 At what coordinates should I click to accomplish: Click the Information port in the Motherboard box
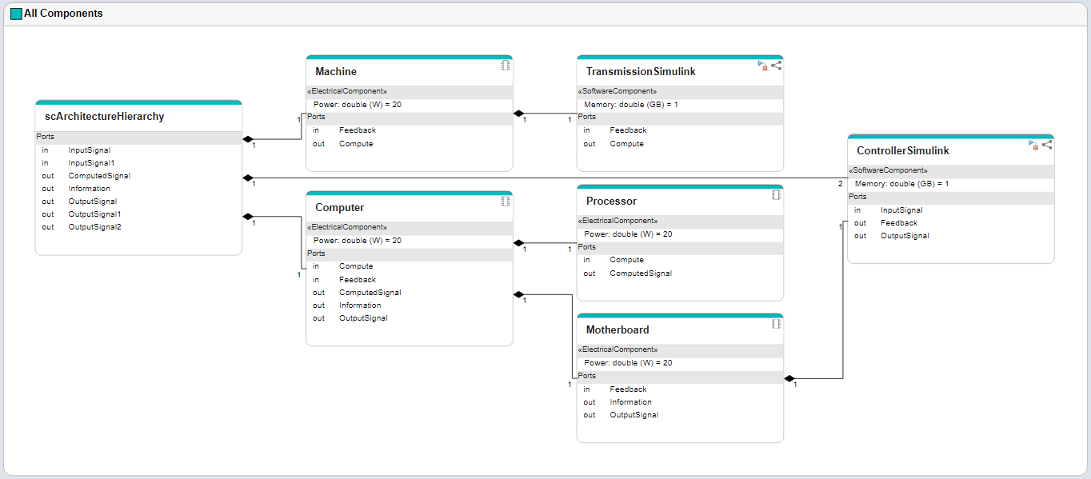(631, 402)
